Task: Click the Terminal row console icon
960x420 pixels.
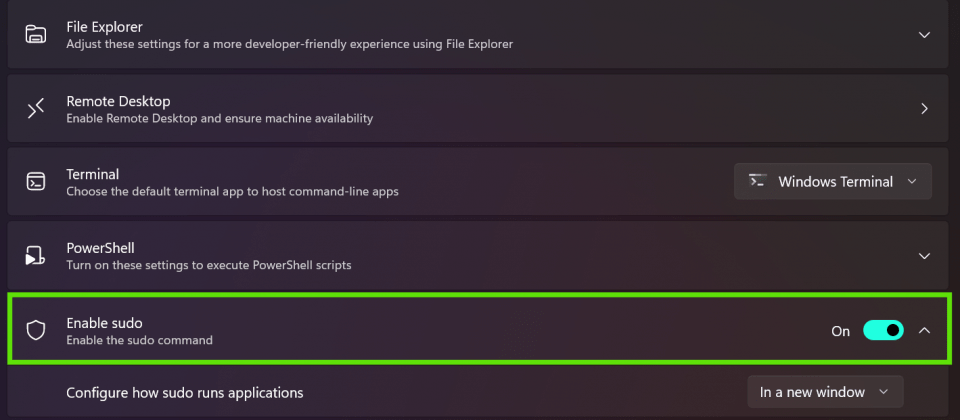Action: point(36,181)
